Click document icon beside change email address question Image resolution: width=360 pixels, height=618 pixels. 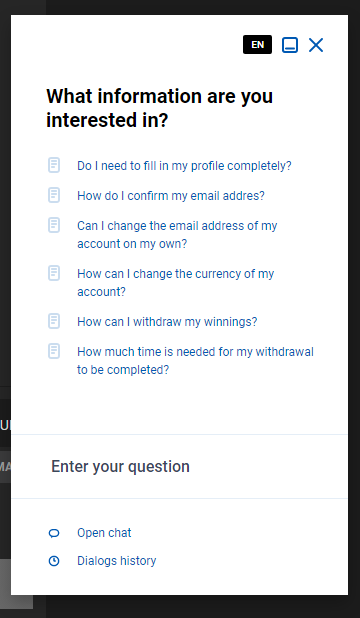tap(54, 225)
